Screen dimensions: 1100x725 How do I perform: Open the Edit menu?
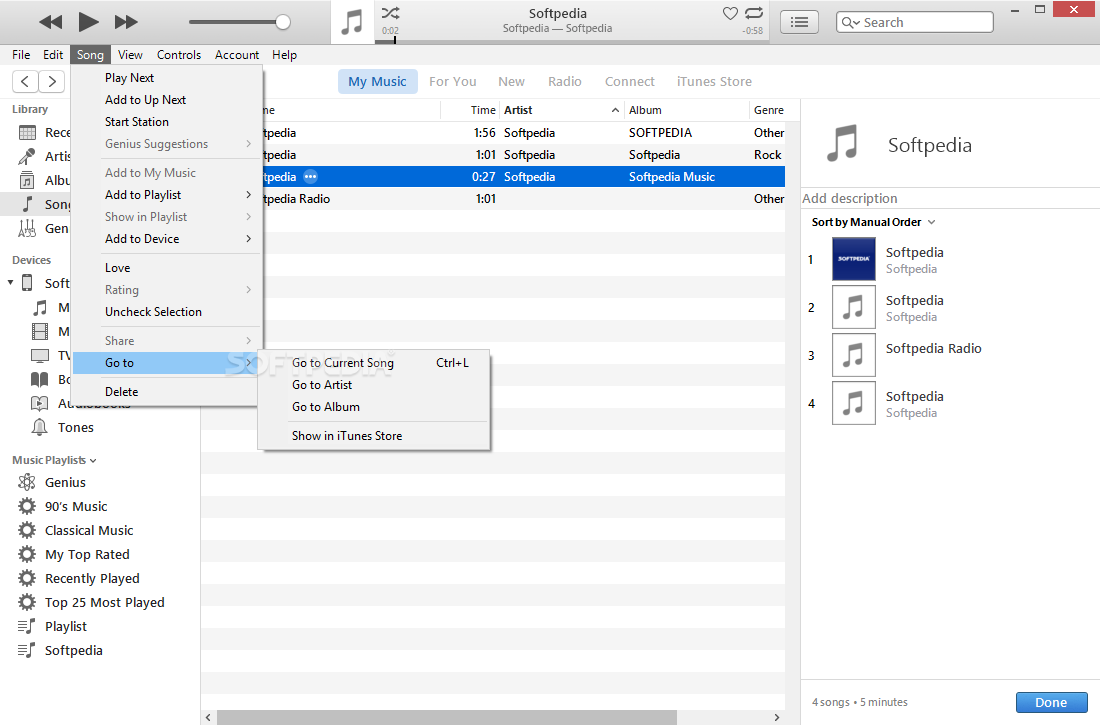click(53, 55)
